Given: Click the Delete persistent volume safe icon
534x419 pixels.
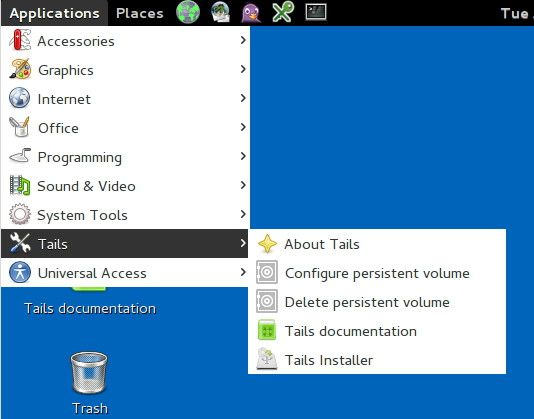Looking at the screenshot, I should click(x=267, y=301).
